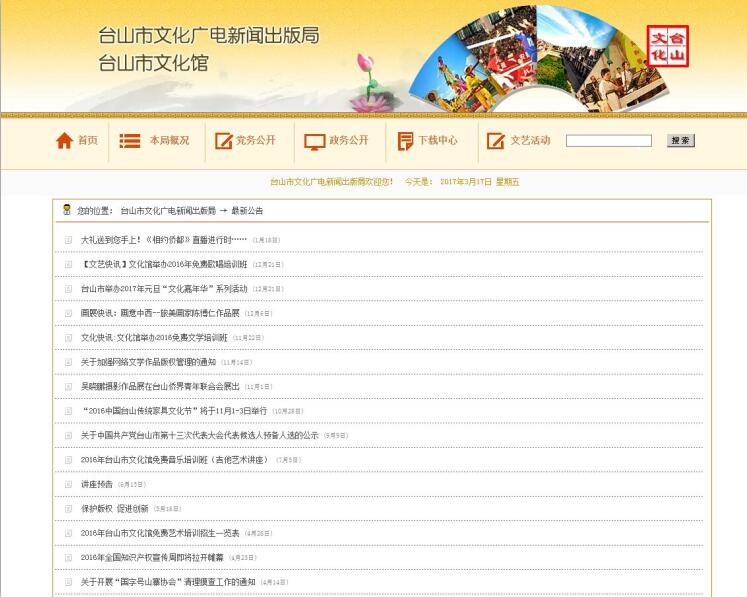Click the edit icon beside 文艺活动

(x=495, y=141)
